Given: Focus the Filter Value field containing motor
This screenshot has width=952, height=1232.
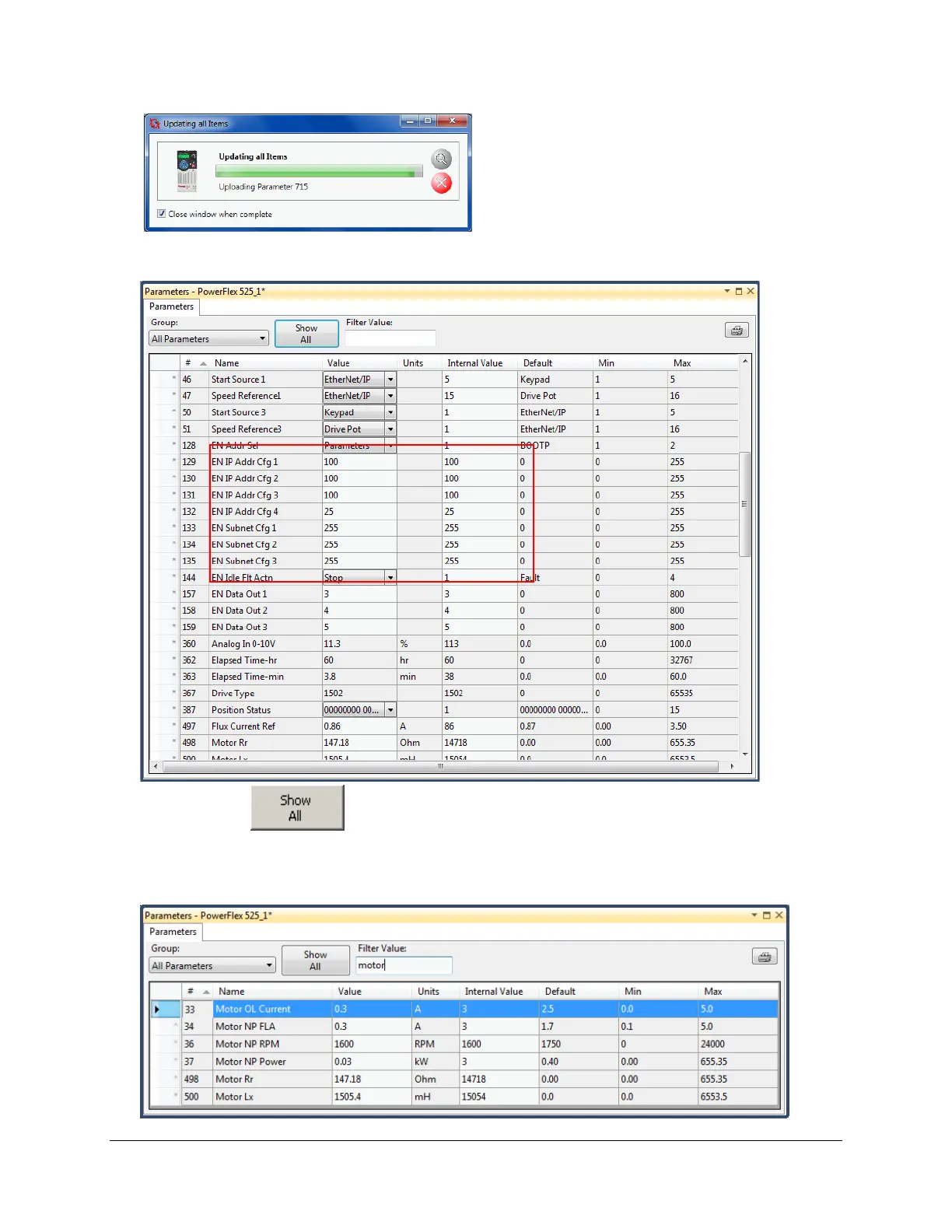Looking at the screenshot, I should coord(404,965).
